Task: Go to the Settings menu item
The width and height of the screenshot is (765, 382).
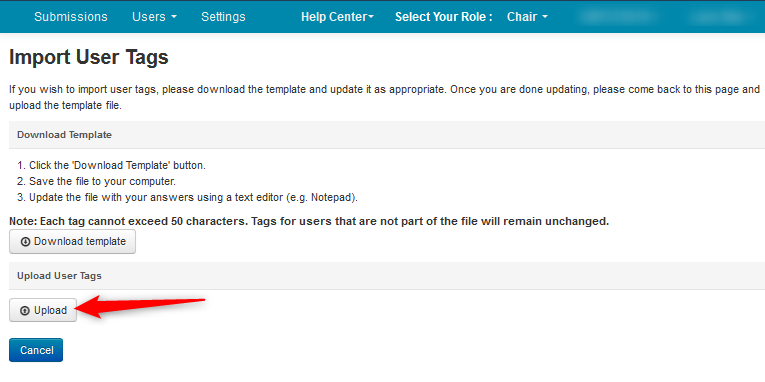Action: [223, 17]
